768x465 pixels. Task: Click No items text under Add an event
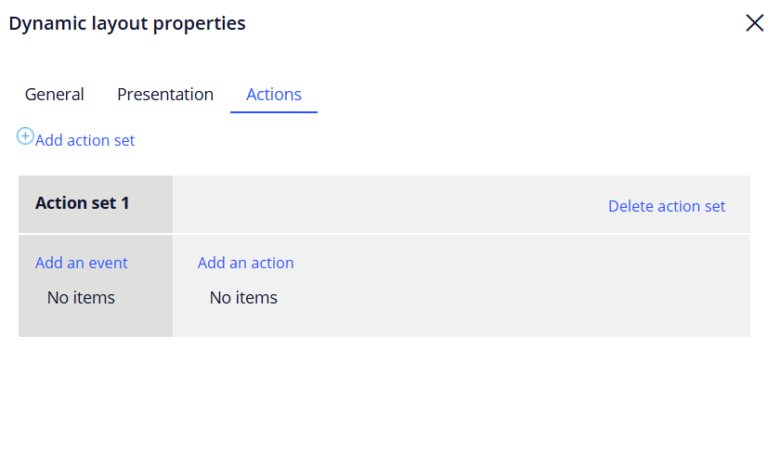[x=81, y=297]
